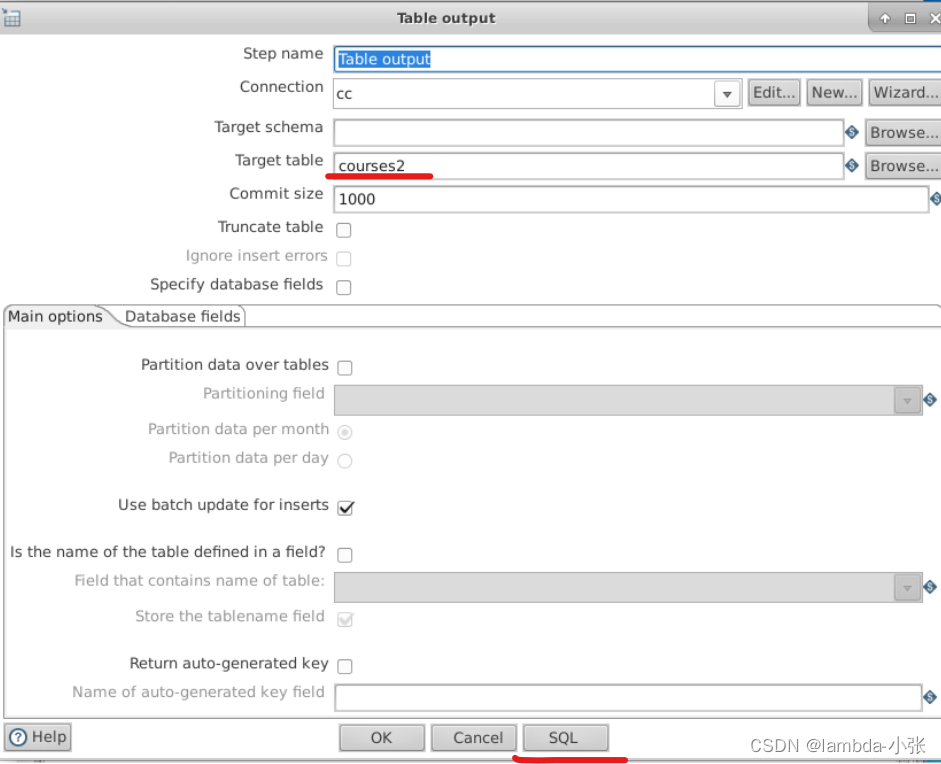Switch to the Main options tab

55,316
